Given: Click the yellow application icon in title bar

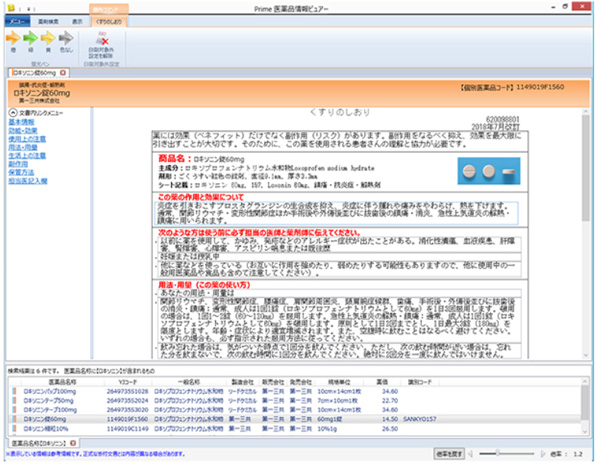Looking at the screenshot, I should click(x=11, y=8).
